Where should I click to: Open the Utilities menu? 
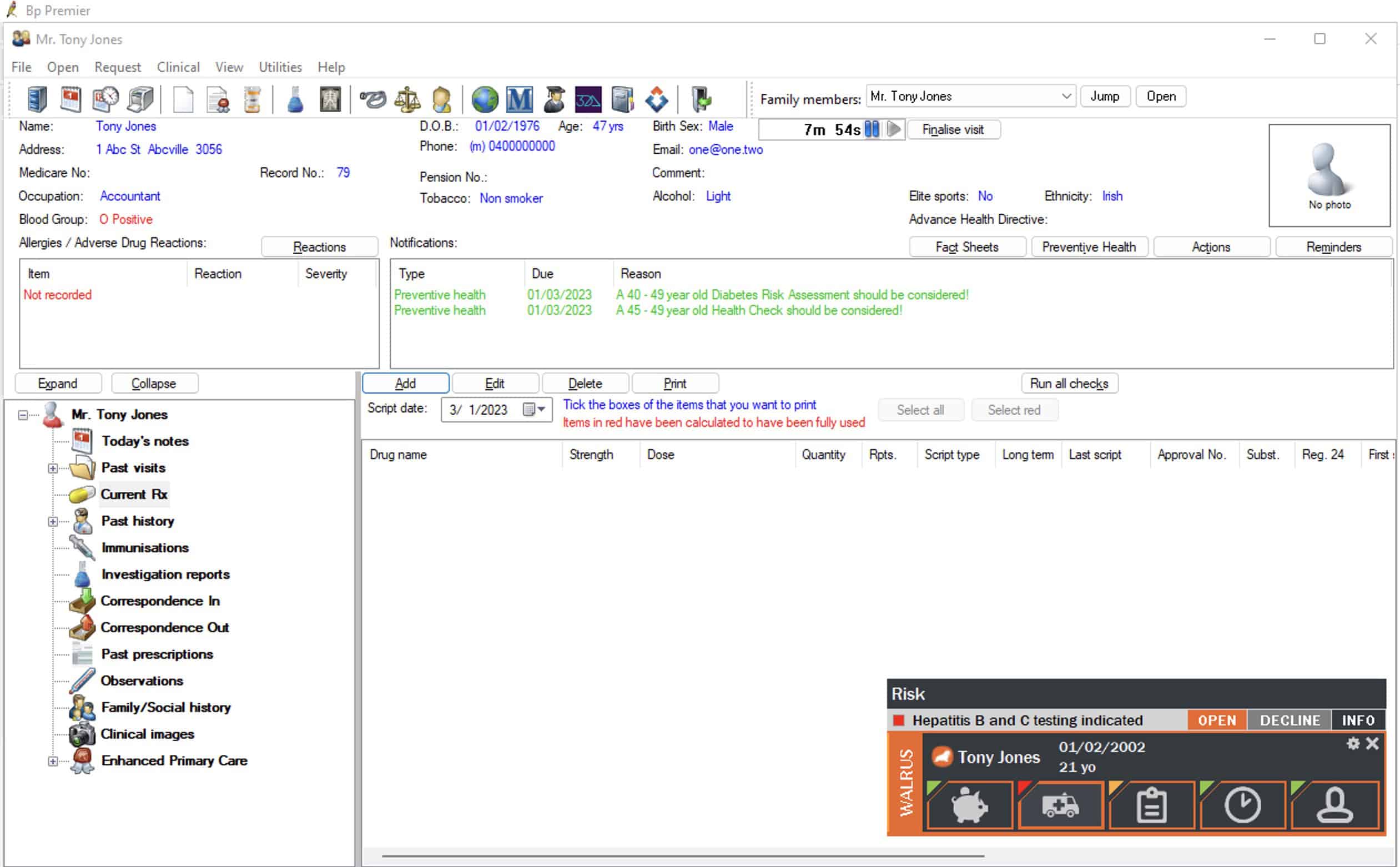tap(280, 67)
